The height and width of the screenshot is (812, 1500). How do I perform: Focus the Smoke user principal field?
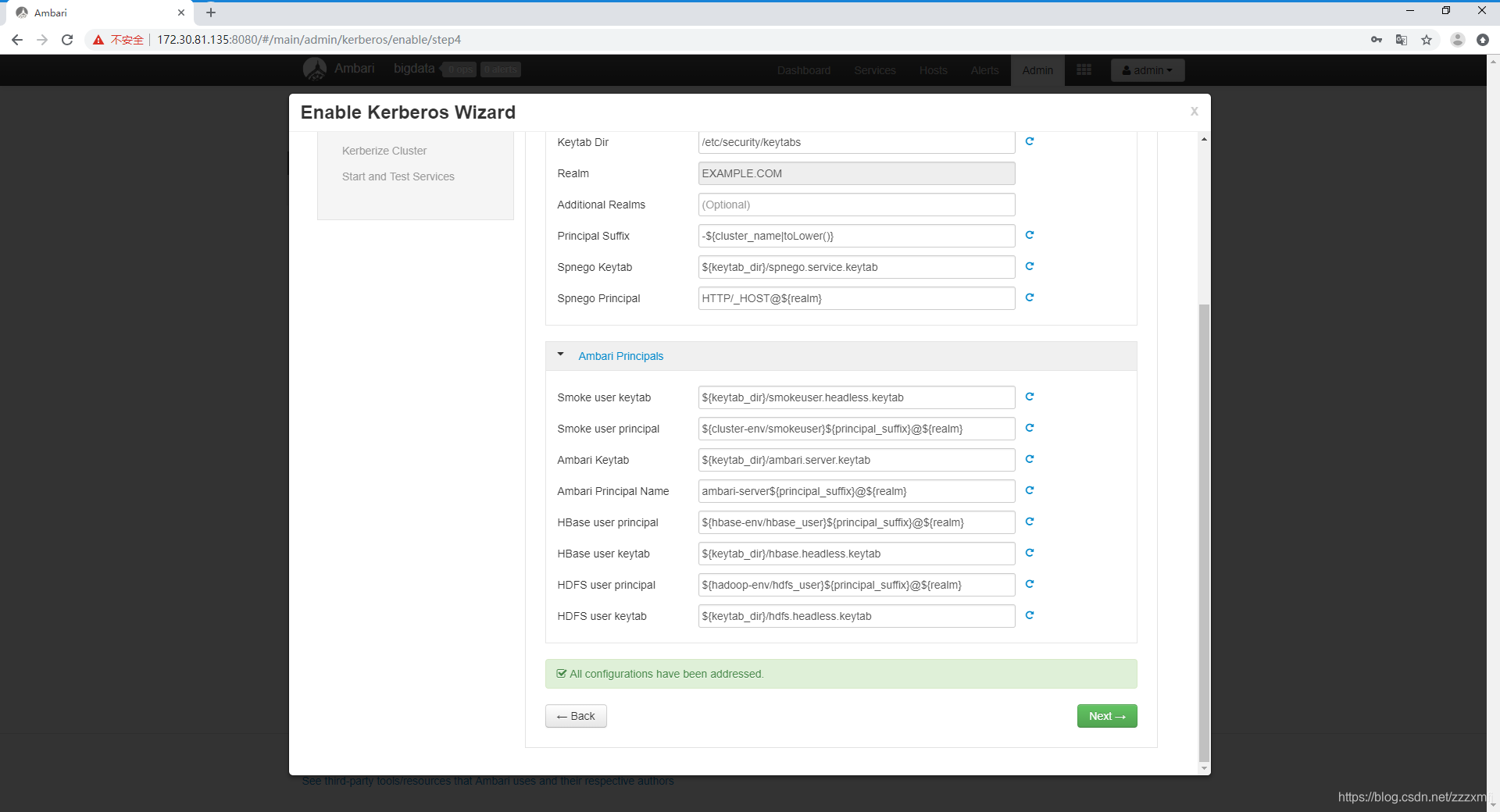(x=856, y=429)
